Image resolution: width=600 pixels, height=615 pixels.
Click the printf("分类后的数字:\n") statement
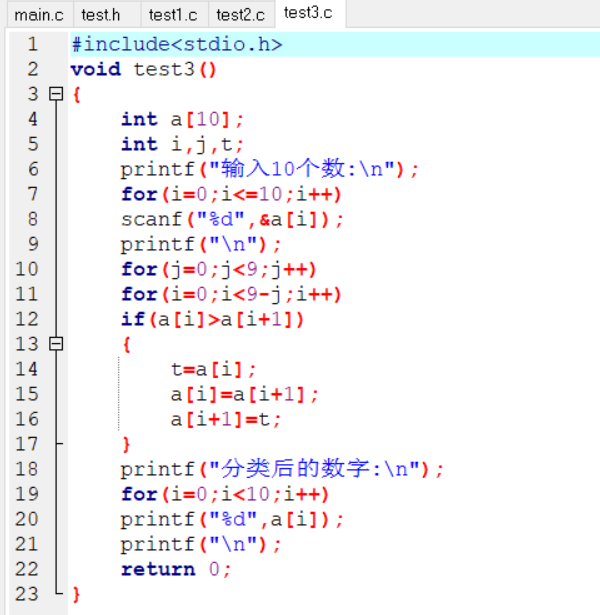point(282,469)
